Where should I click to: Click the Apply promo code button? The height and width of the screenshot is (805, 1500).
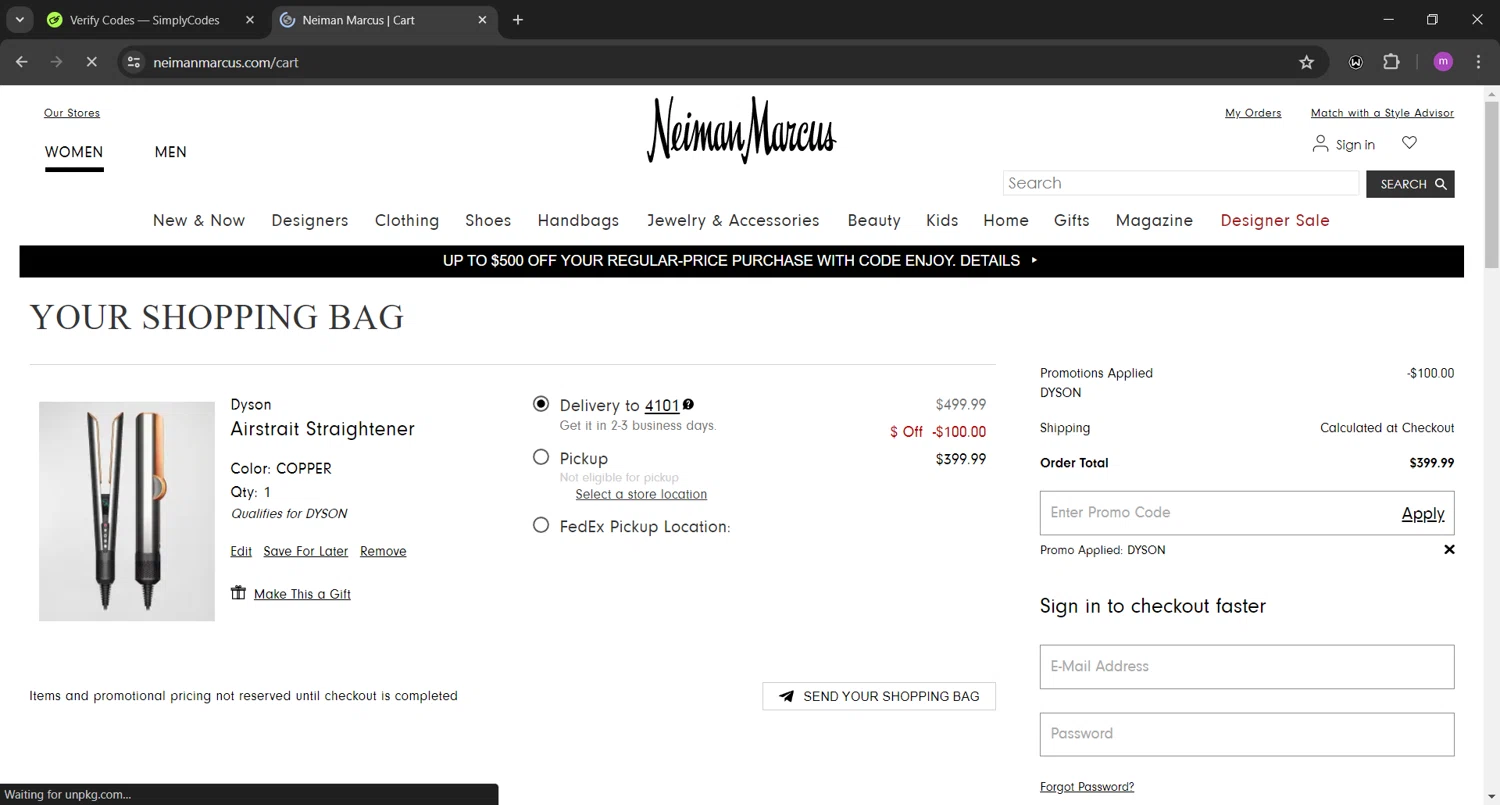1423,513
